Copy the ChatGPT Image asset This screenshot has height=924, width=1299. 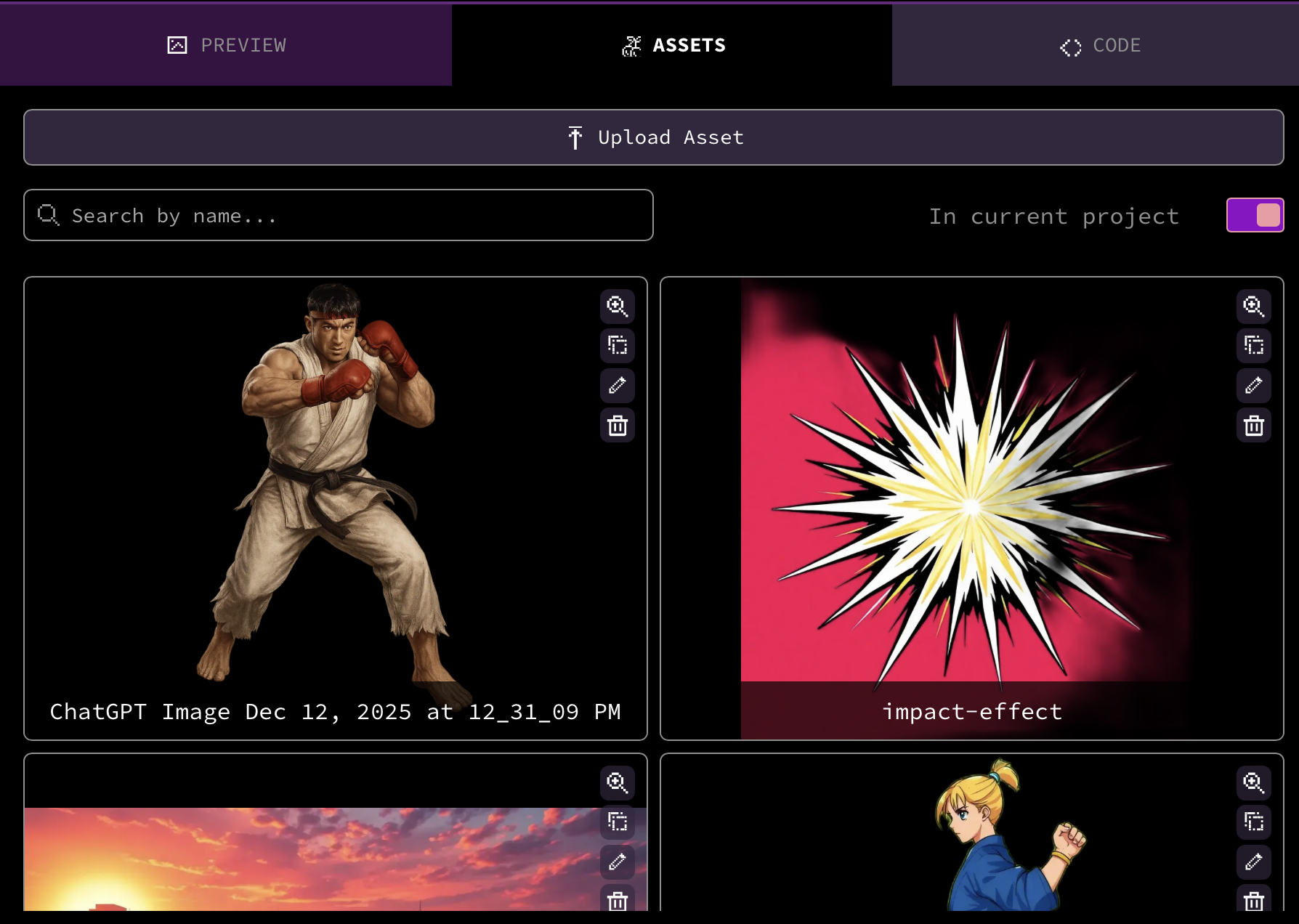pyautogui.click(x=618, y=345)
